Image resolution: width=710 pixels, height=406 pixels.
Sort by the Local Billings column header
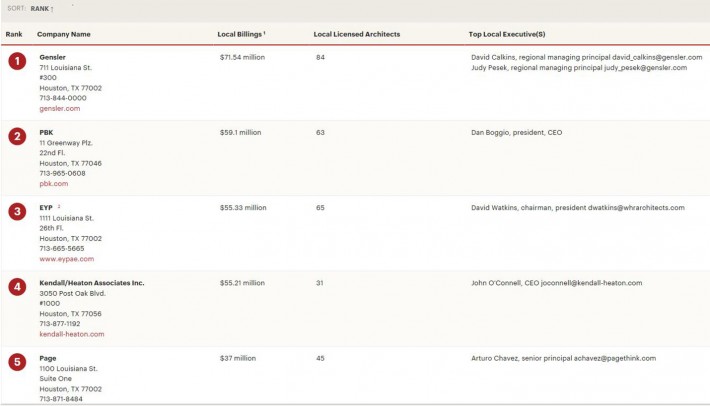240,34
